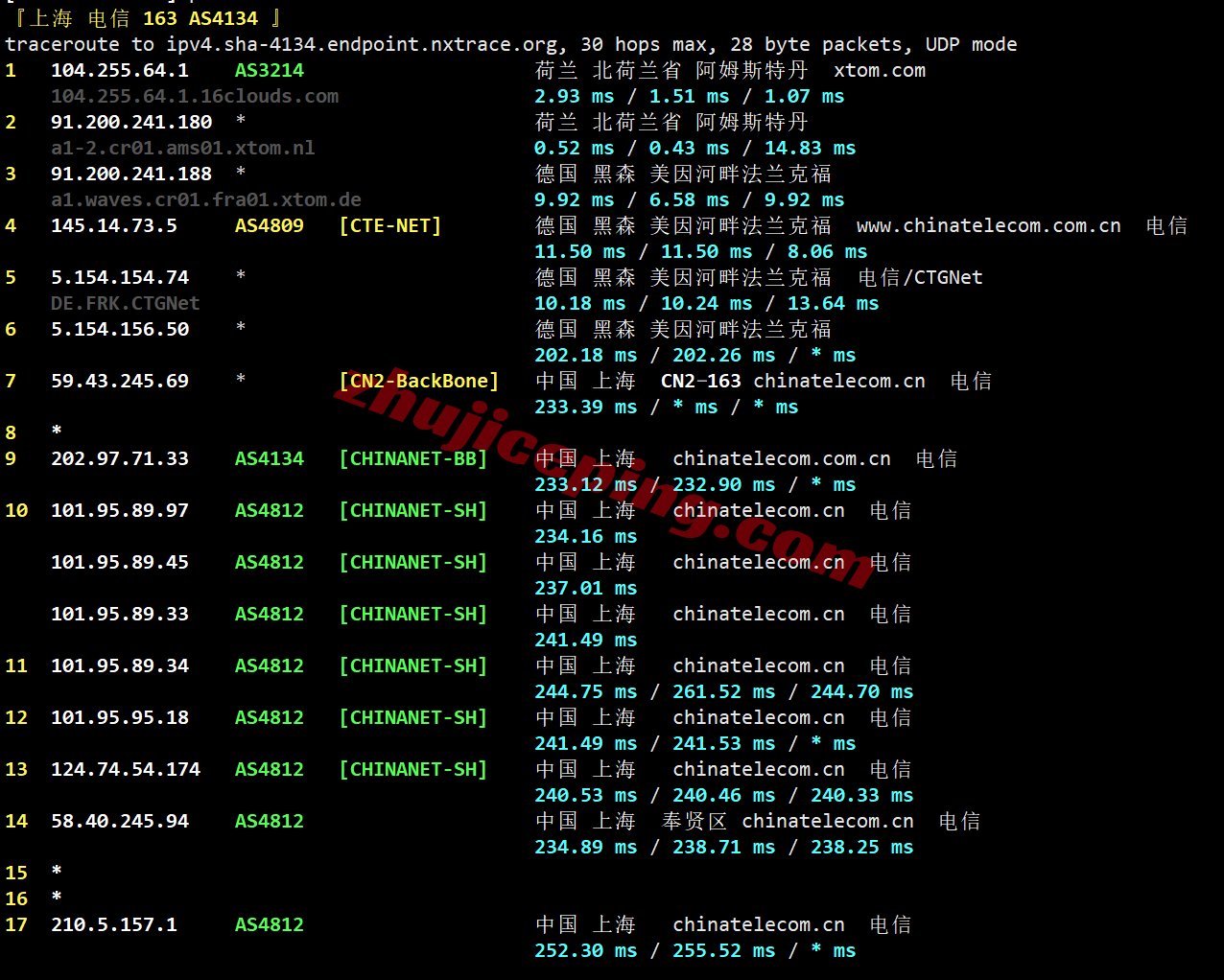1224x980 pixels.
Task: Select IP 5.154.154.74
Action: coord(120,278)
